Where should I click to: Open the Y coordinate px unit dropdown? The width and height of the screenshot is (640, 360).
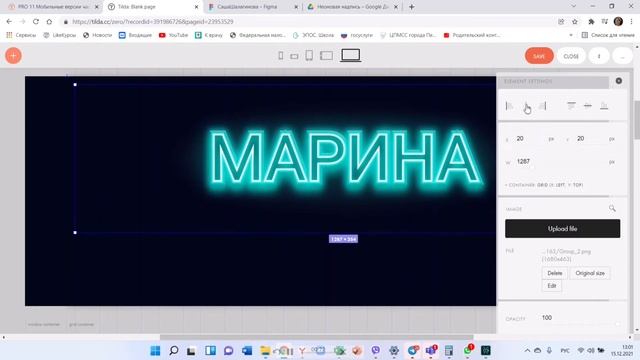click(x=612, y=139)
